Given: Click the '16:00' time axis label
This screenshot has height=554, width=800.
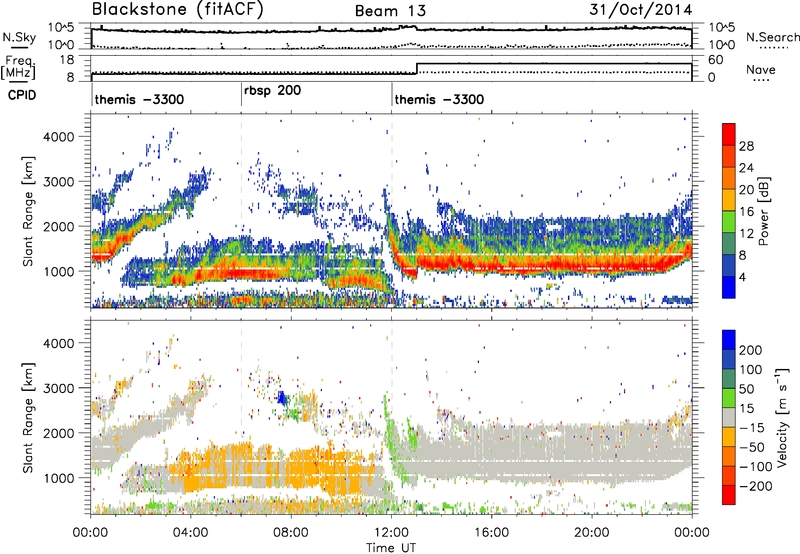Looking at the screenshot, I should [491, 533].
